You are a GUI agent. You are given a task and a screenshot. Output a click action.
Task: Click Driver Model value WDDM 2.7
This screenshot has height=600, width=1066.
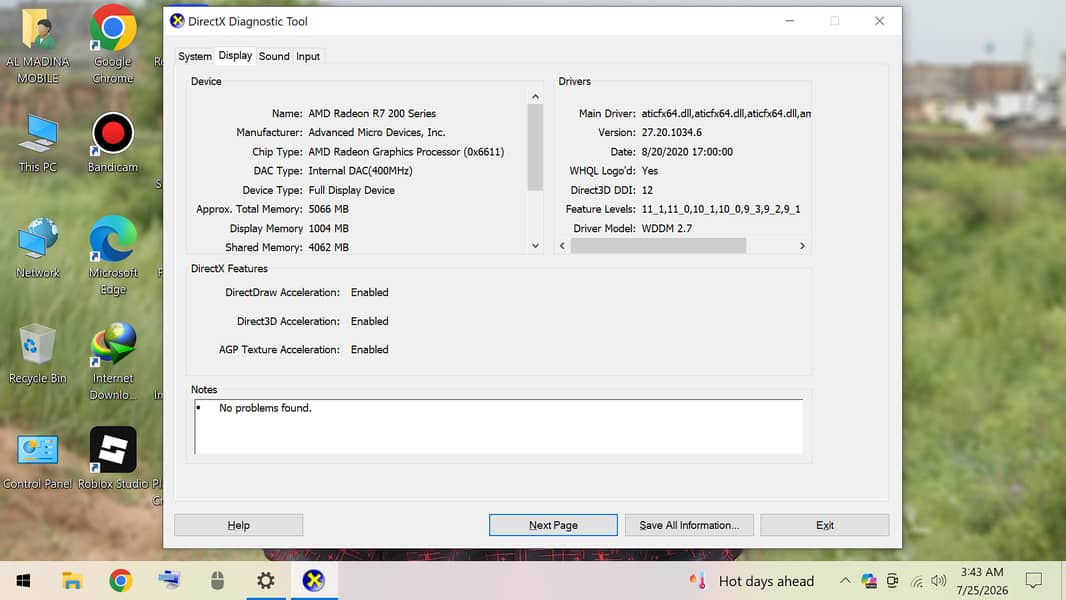point(667,229)
